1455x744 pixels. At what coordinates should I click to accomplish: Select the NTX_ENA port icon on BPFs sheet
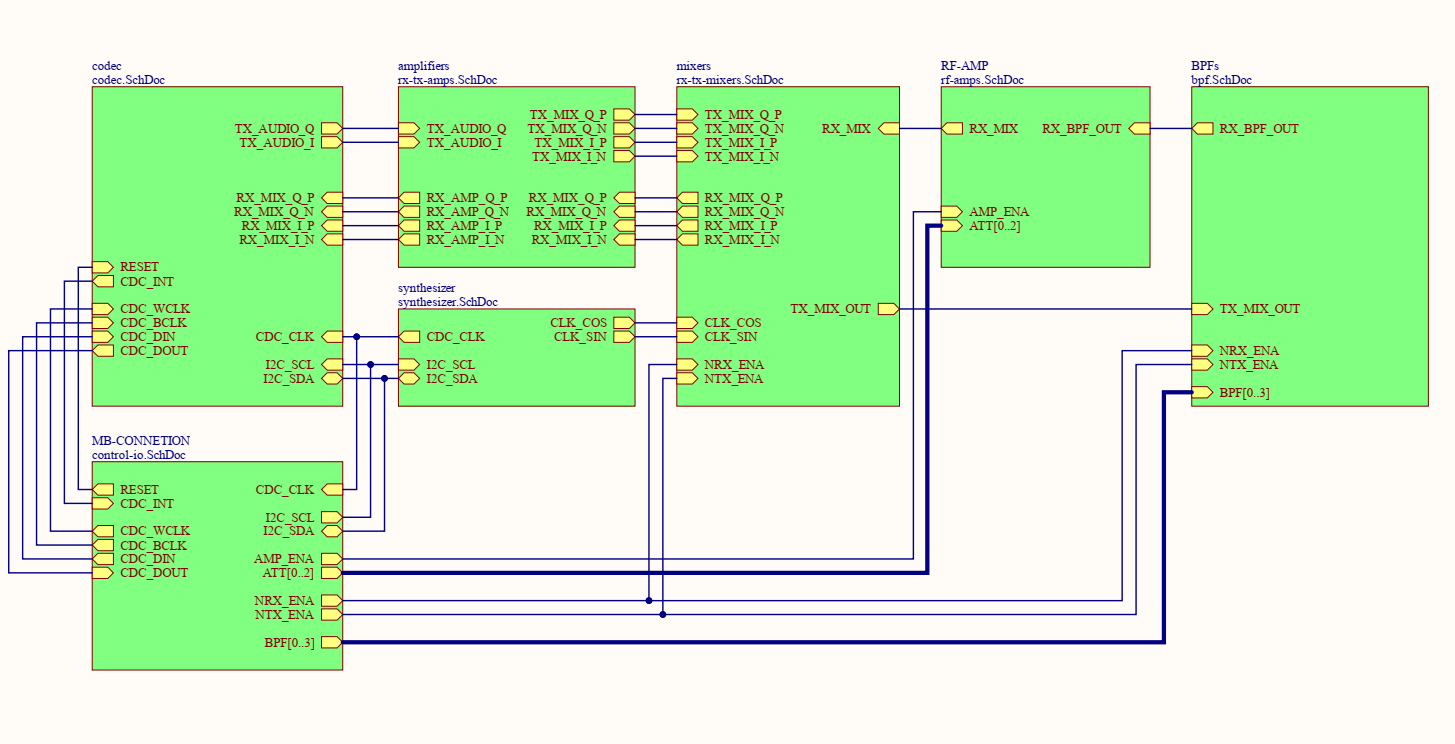pyautogui.click(x=1203, y=365)
